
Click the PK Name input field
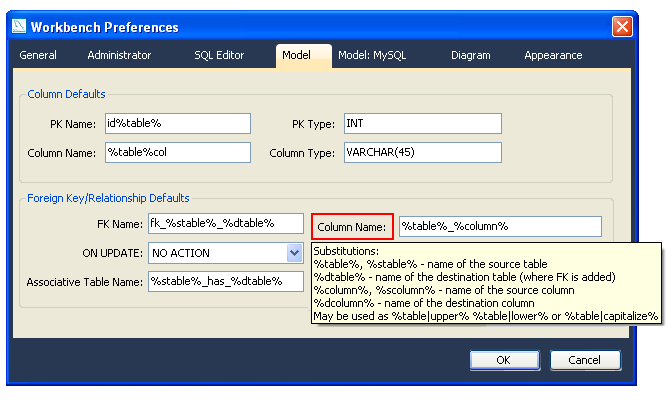tap(177, 123)
